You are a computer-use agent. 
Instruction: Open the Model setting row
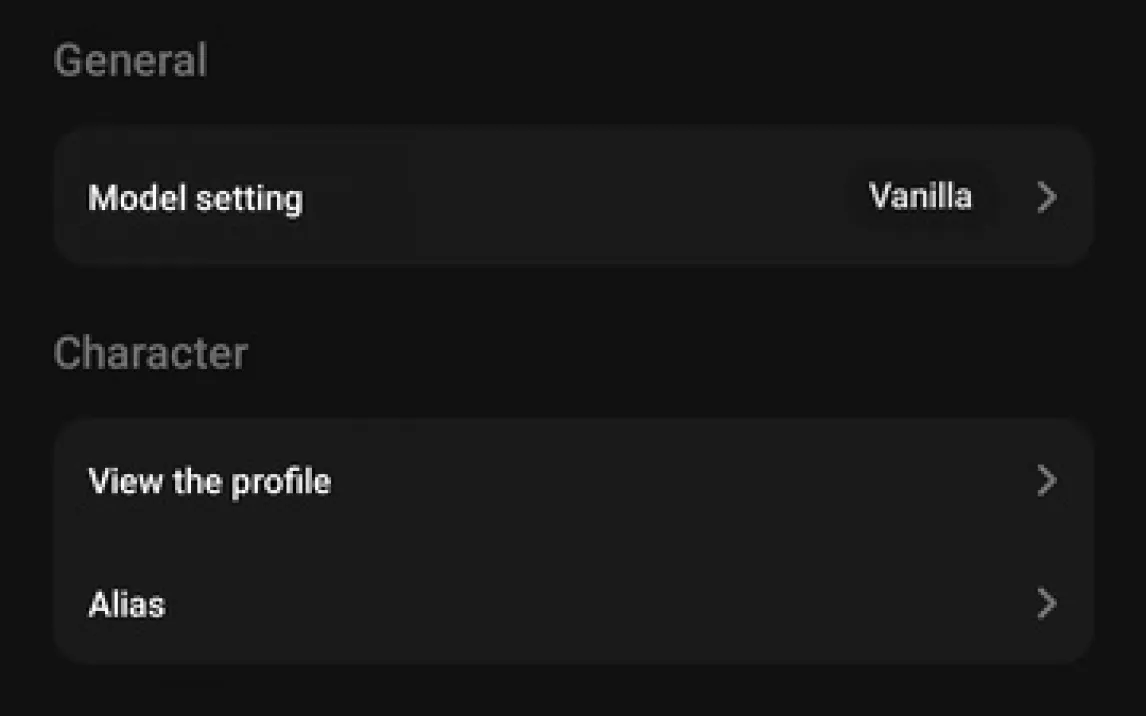click(x=572, y=197)
